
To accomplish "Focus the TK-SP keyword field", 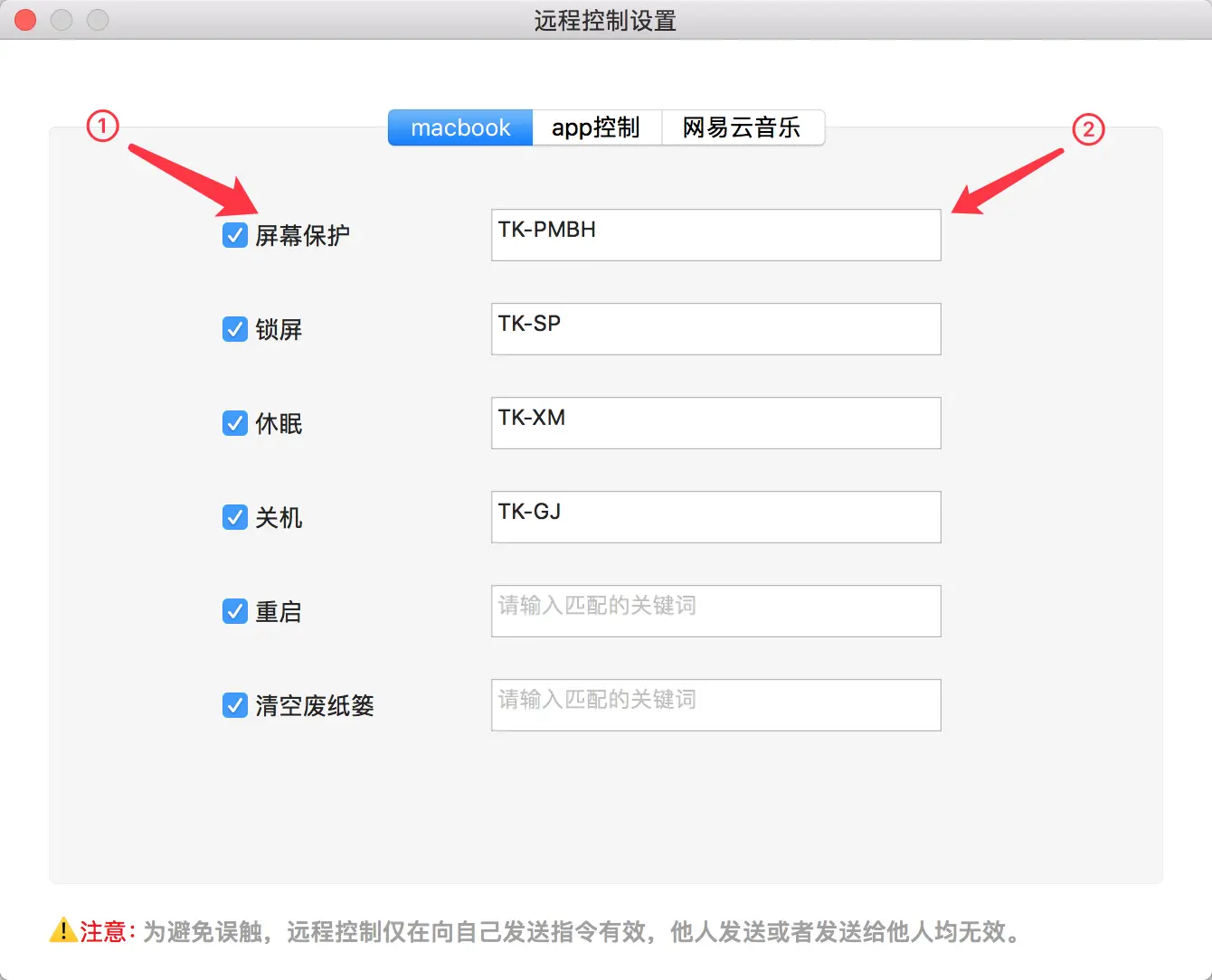I will (716, 329).
